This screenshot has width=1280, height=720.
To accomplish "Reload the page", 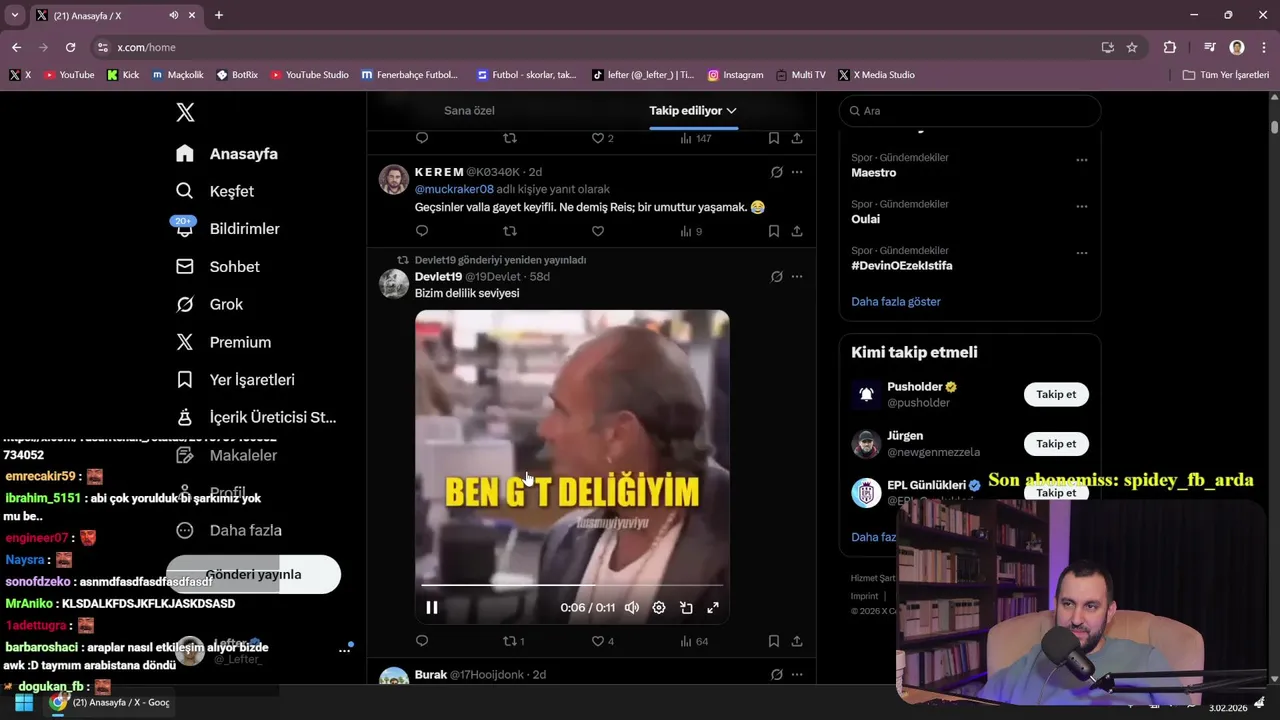I will (x=70, y=47).
